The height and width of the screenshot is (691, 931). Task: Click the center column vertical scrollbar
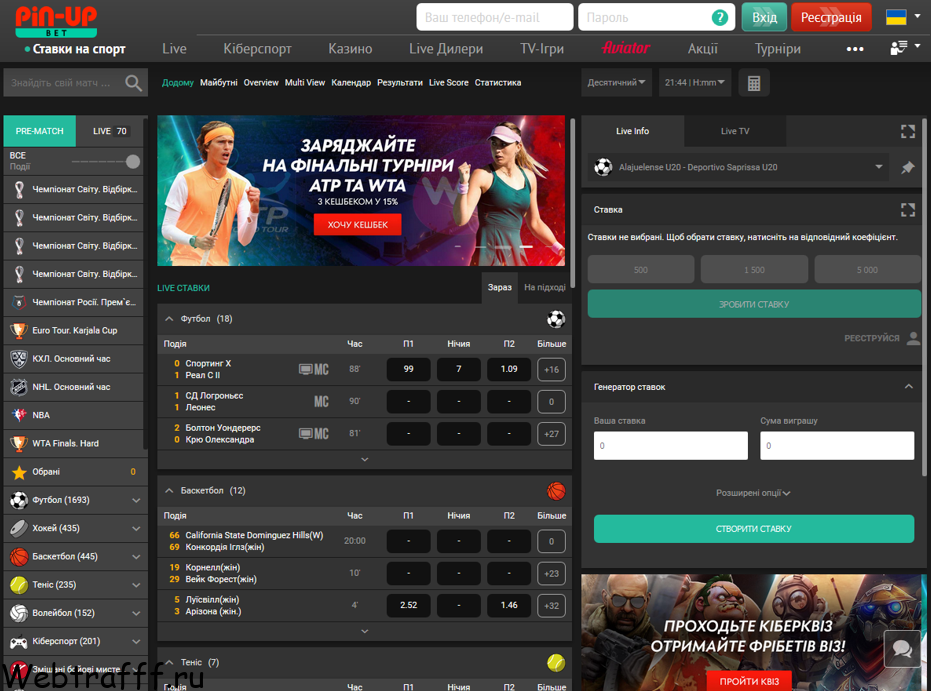[x=572, y=202]
